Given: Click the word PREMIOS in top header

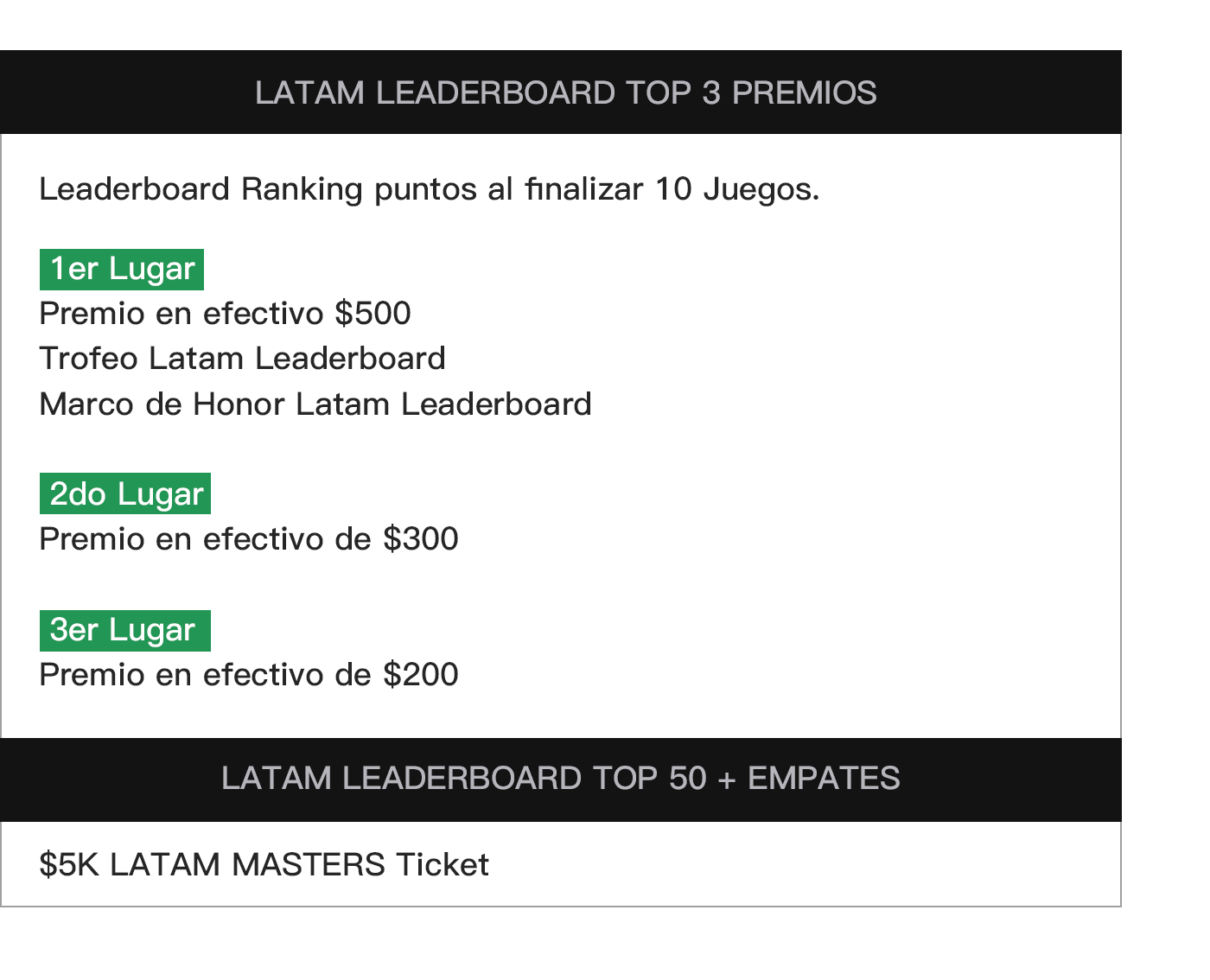Looking at the screenshot, I should [x=805, y=93].
